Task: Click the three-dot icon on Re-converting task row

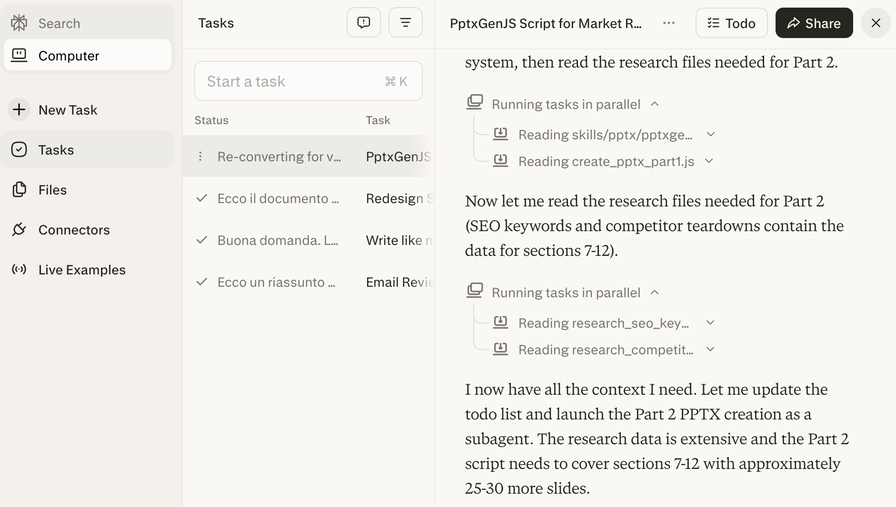Action: pos(200,157)
